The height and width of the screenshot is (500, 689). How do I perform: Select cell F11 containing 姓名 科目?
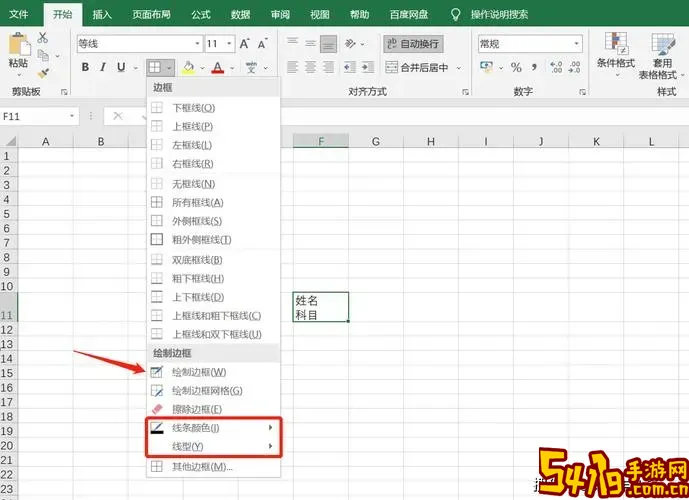tap(321, 307)
